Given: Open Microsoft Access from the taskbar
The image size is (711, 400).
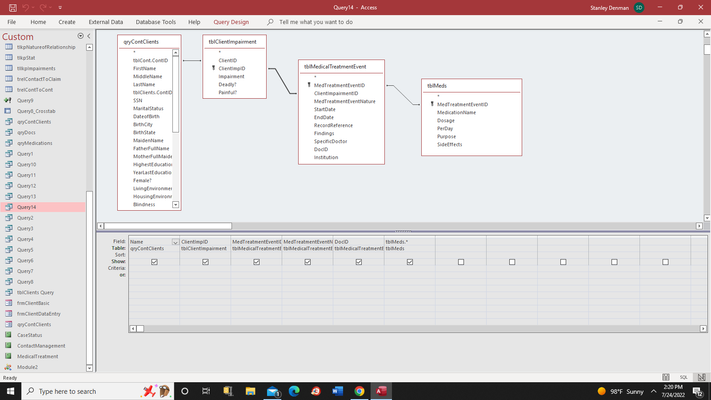Looking at the screenshot, I should (381, 391).
